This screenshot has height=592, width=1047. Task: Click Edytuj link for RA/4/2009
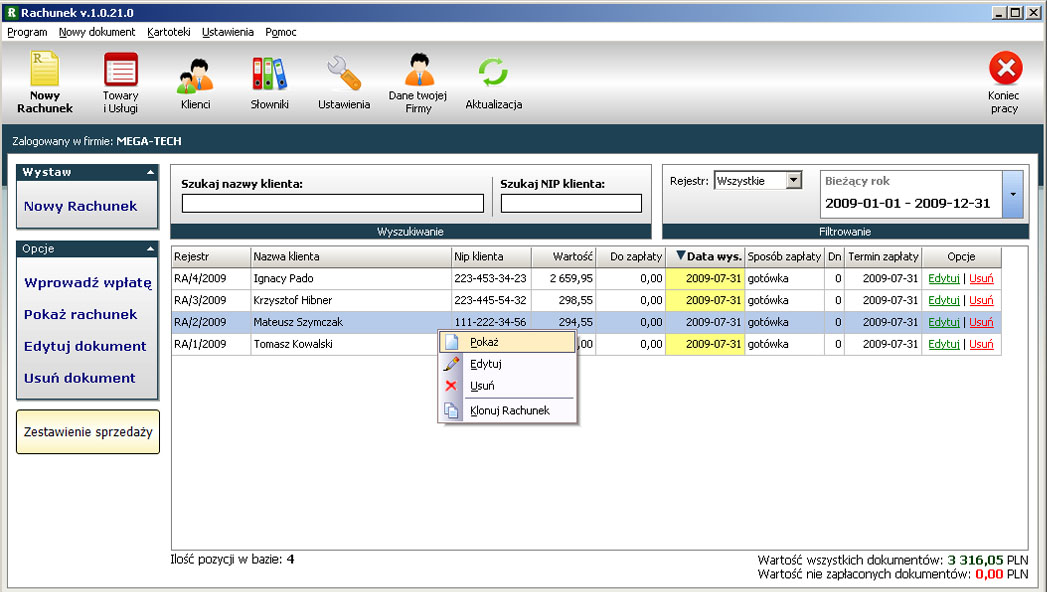point(944,278)
